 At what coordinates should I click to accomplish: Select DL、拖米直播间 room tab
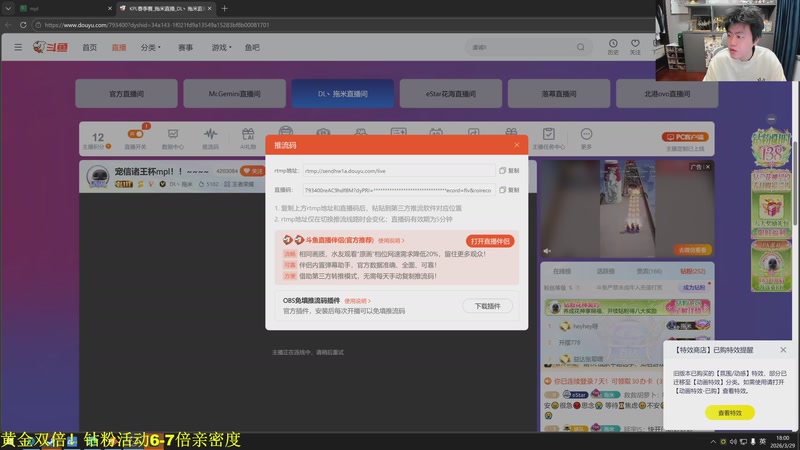point(343,93)
